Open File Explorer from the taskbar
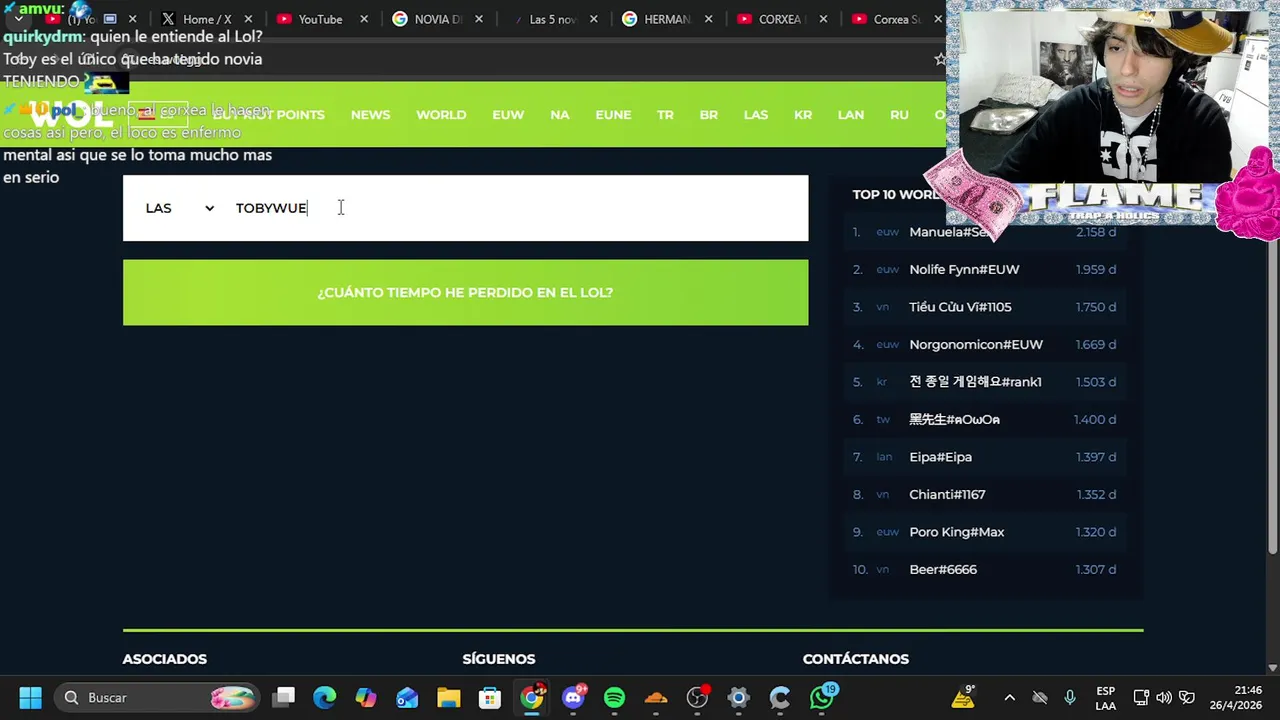This screenshot has height=720, width=1280. 448,697
